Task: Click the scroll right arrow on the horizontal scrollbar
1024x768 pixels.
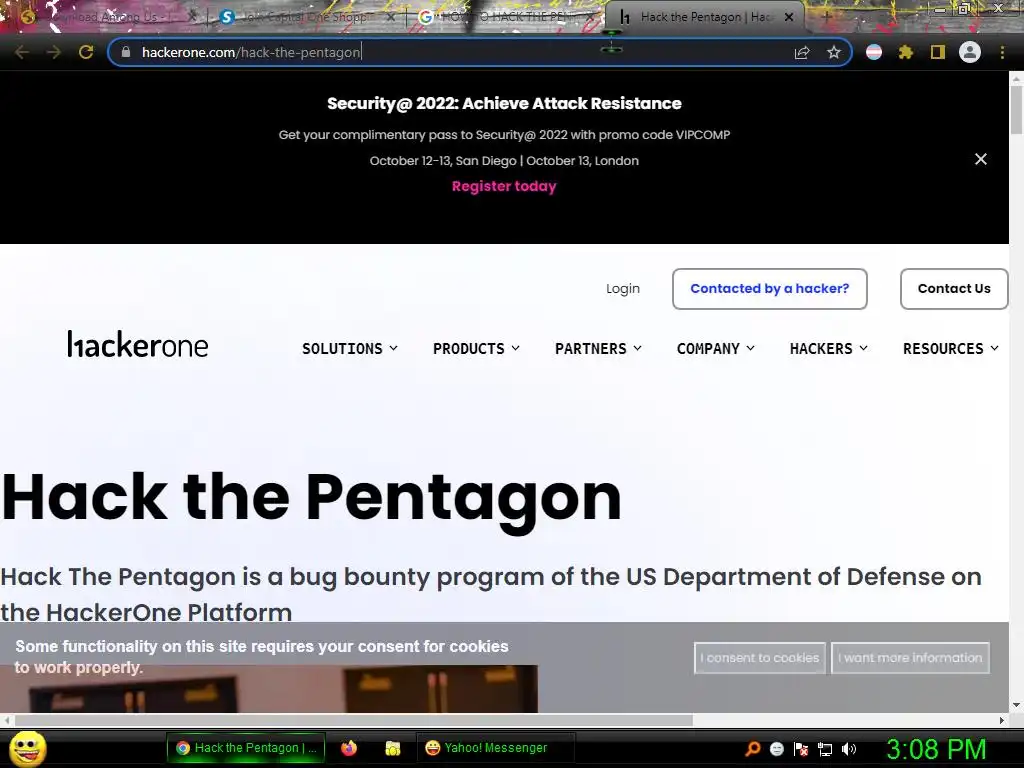Action: [1002, 720]
